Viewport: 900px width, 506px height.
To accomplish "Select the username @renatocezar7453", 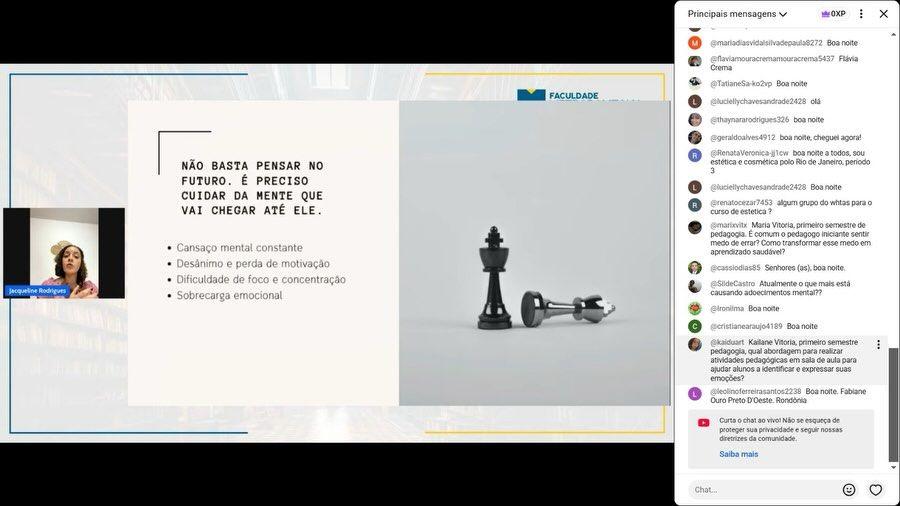I will 741,203.
